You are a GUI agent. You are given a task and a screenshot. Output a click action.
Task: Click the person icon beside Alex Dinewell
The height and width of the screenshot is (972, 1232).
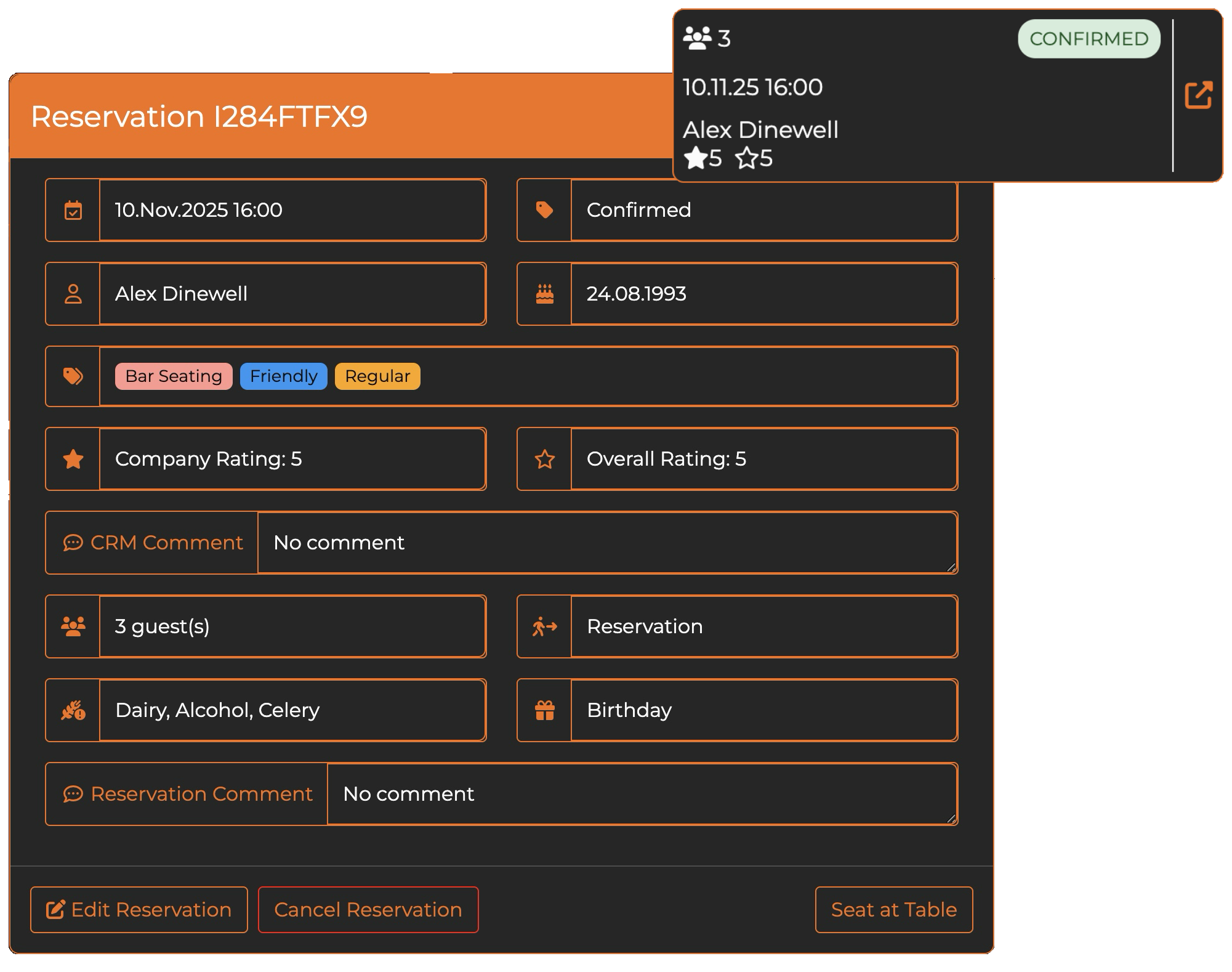coord(73,294)
